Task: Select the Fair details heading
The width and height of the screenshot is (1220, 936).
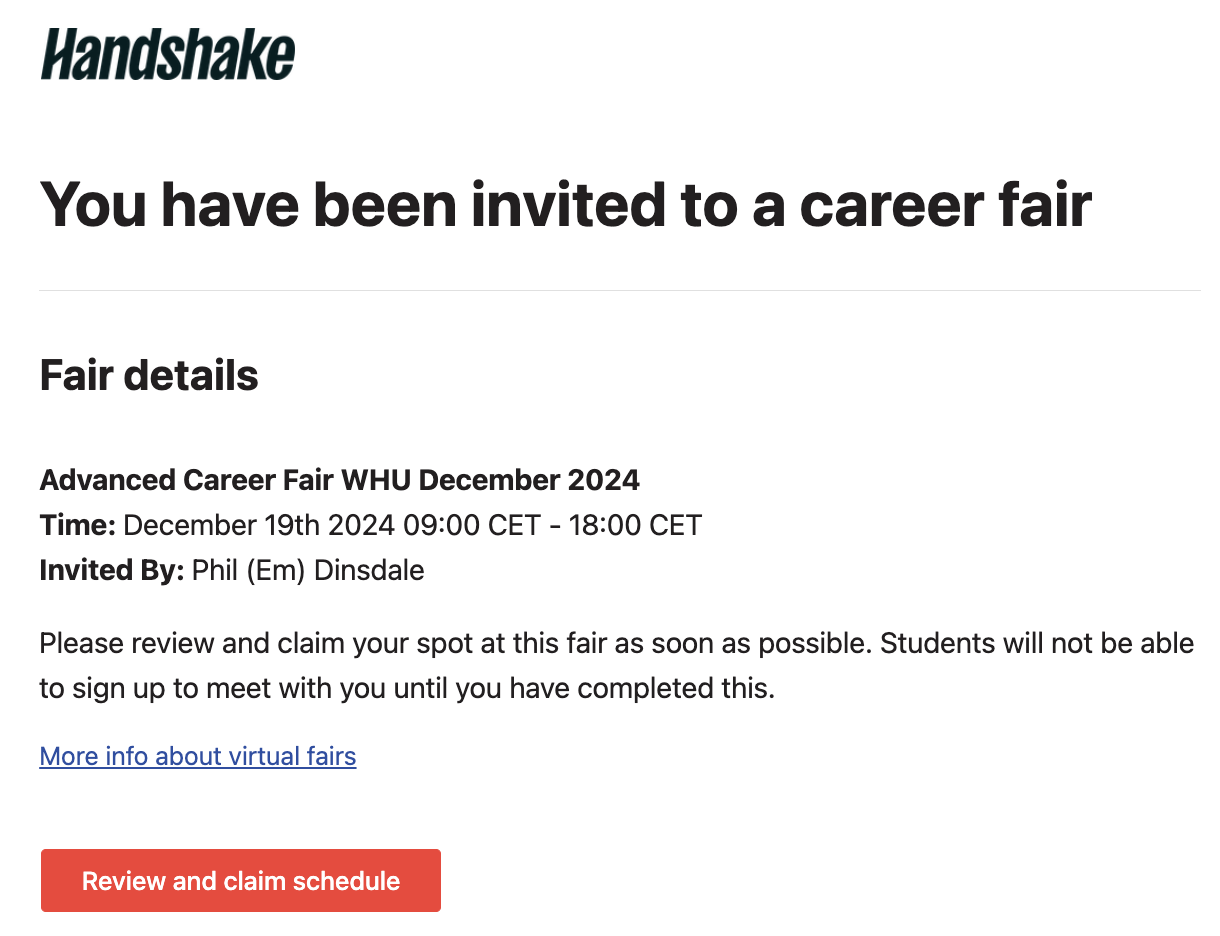Action: [x=149, y=376]
